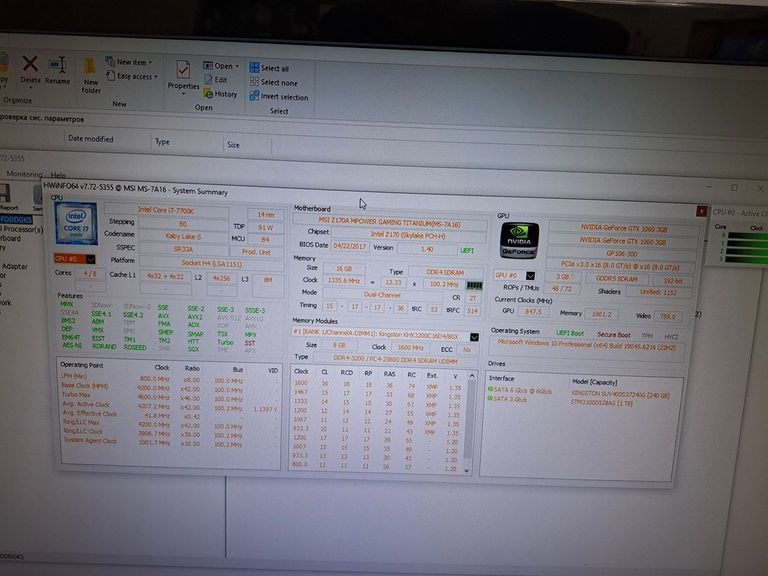Click the Dual-Channel mode field
Screen dimensions: 768x576
pyautogui.click(x=382, y=294)
